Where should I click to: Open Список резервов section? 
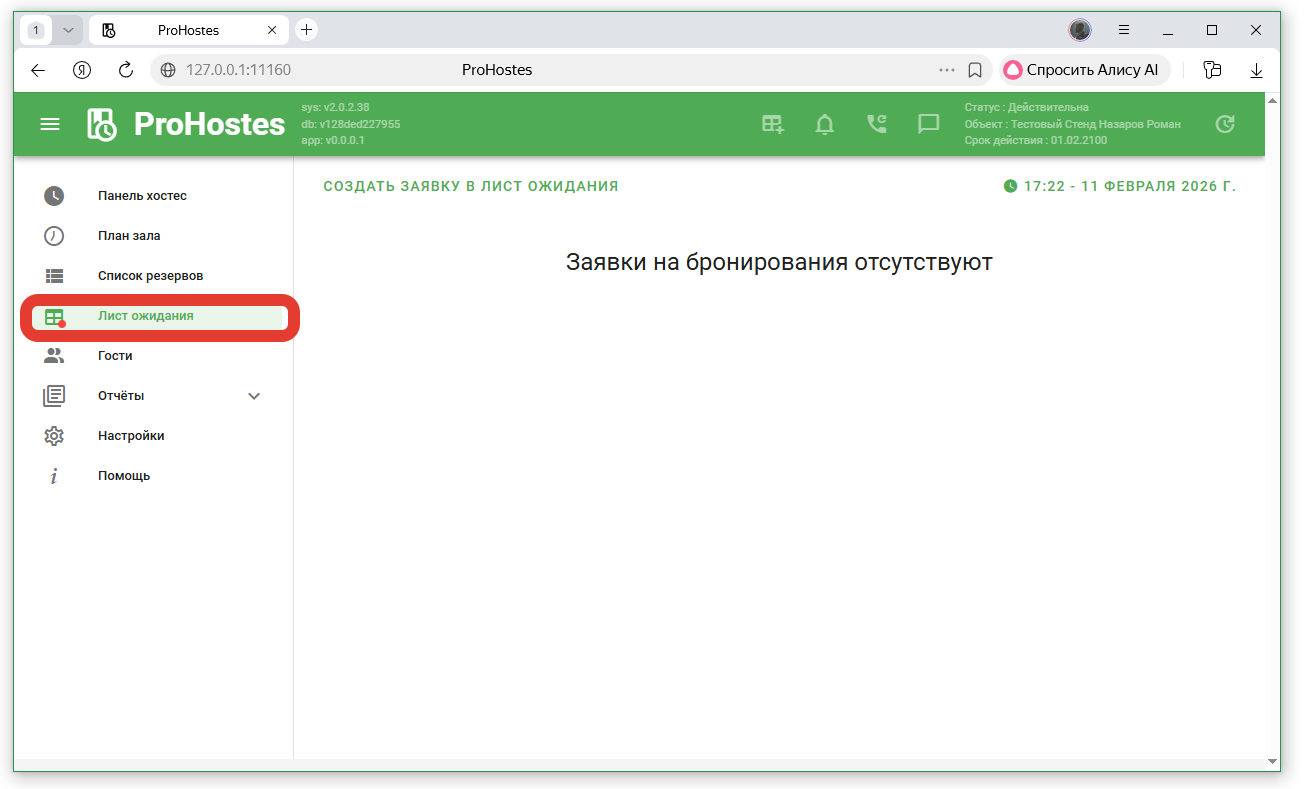point(150,276)
